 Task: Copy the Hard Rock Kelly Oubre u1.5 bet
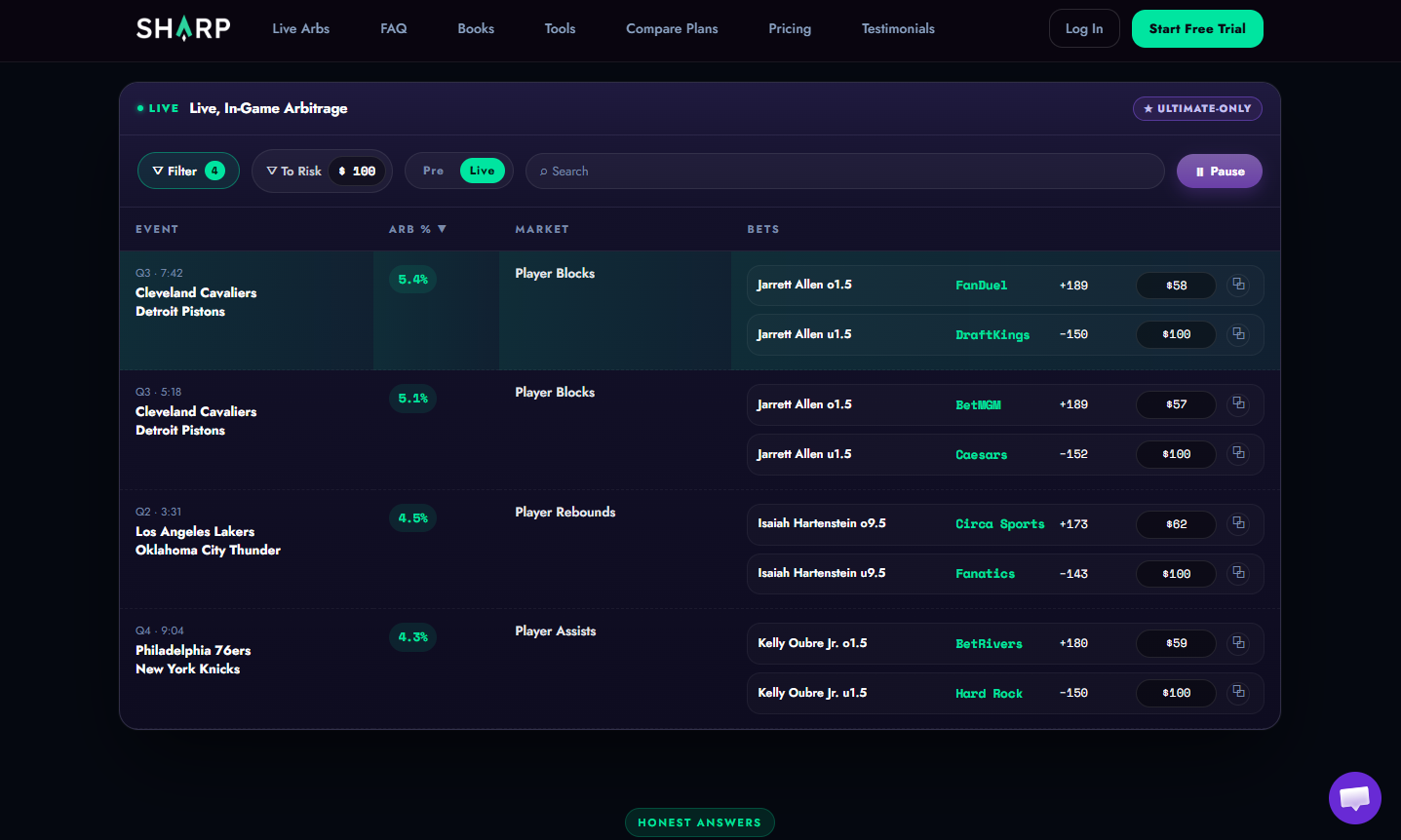(1238, 692)
